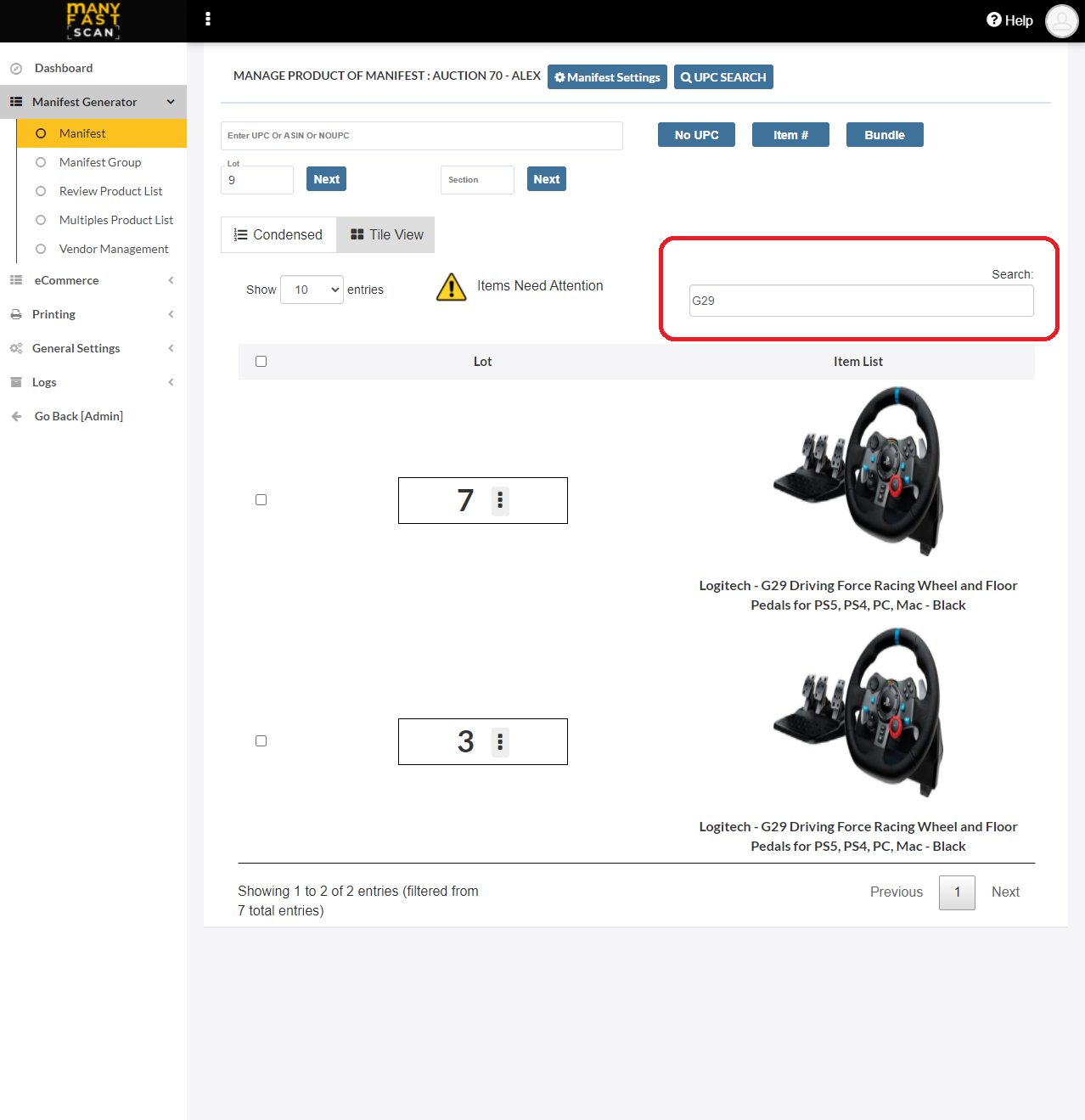The height and width of the screenshot is (1120, 1085).
Task: Expand the eCommerce submenu chevron
Action: (171, 280)
